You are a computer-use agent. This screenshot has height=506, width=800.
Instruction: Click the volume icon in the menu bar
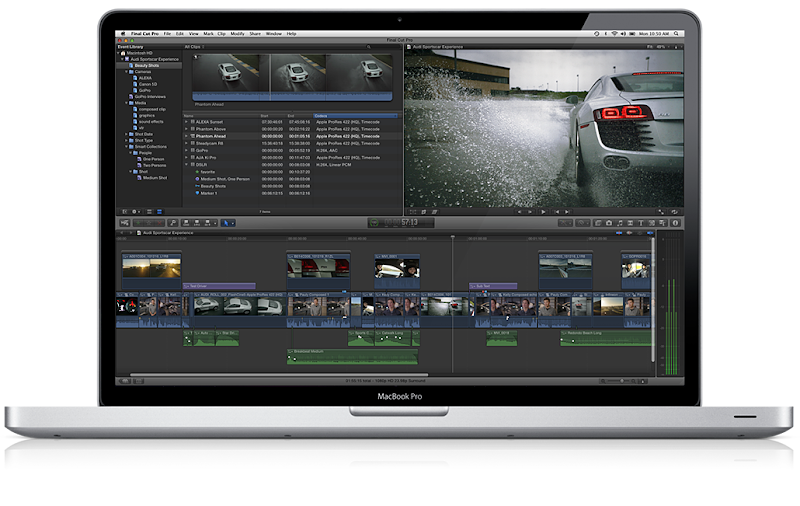click(x=623, y=34)
